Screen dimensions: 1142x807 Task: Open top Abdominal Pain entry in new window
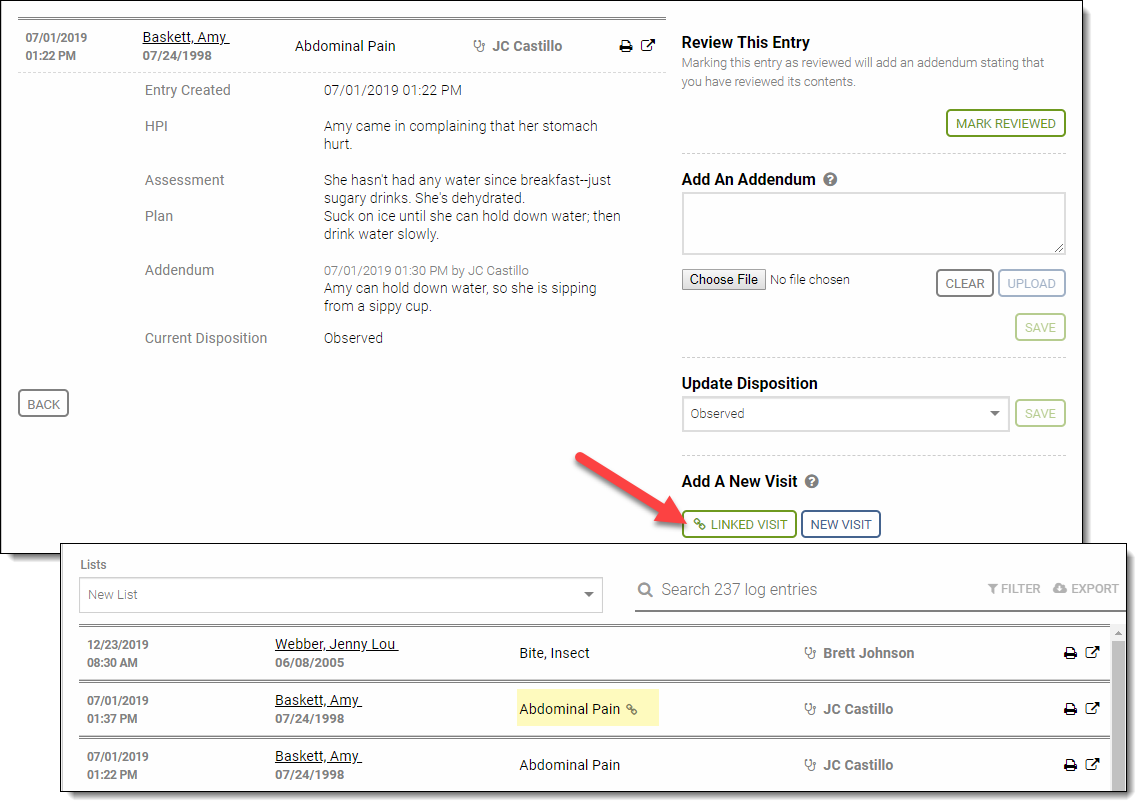(x=648, y=46)
